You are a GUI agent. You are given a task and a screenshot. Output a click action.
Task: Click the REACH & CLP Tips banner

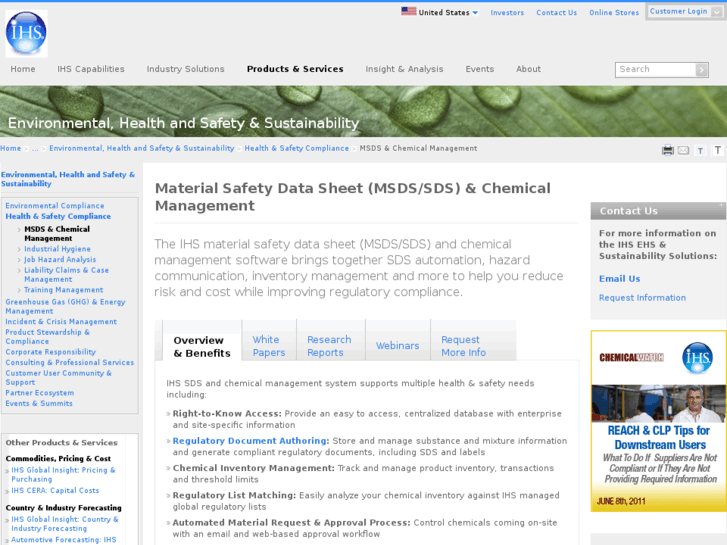pyautogui.click(x=658, y=421)
